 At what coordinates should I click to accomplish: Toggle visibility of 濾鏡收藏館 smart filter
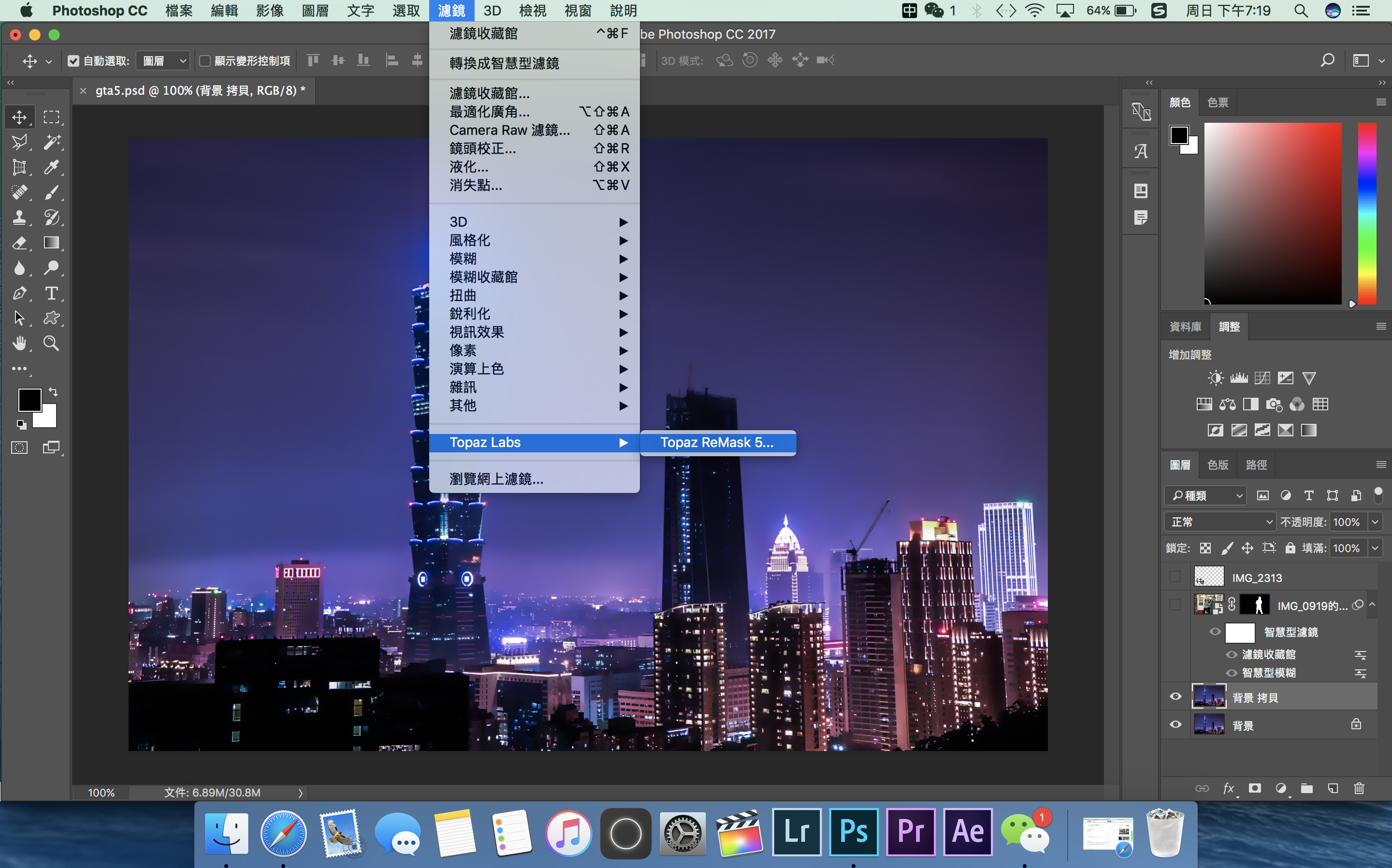pos(1231,654)
